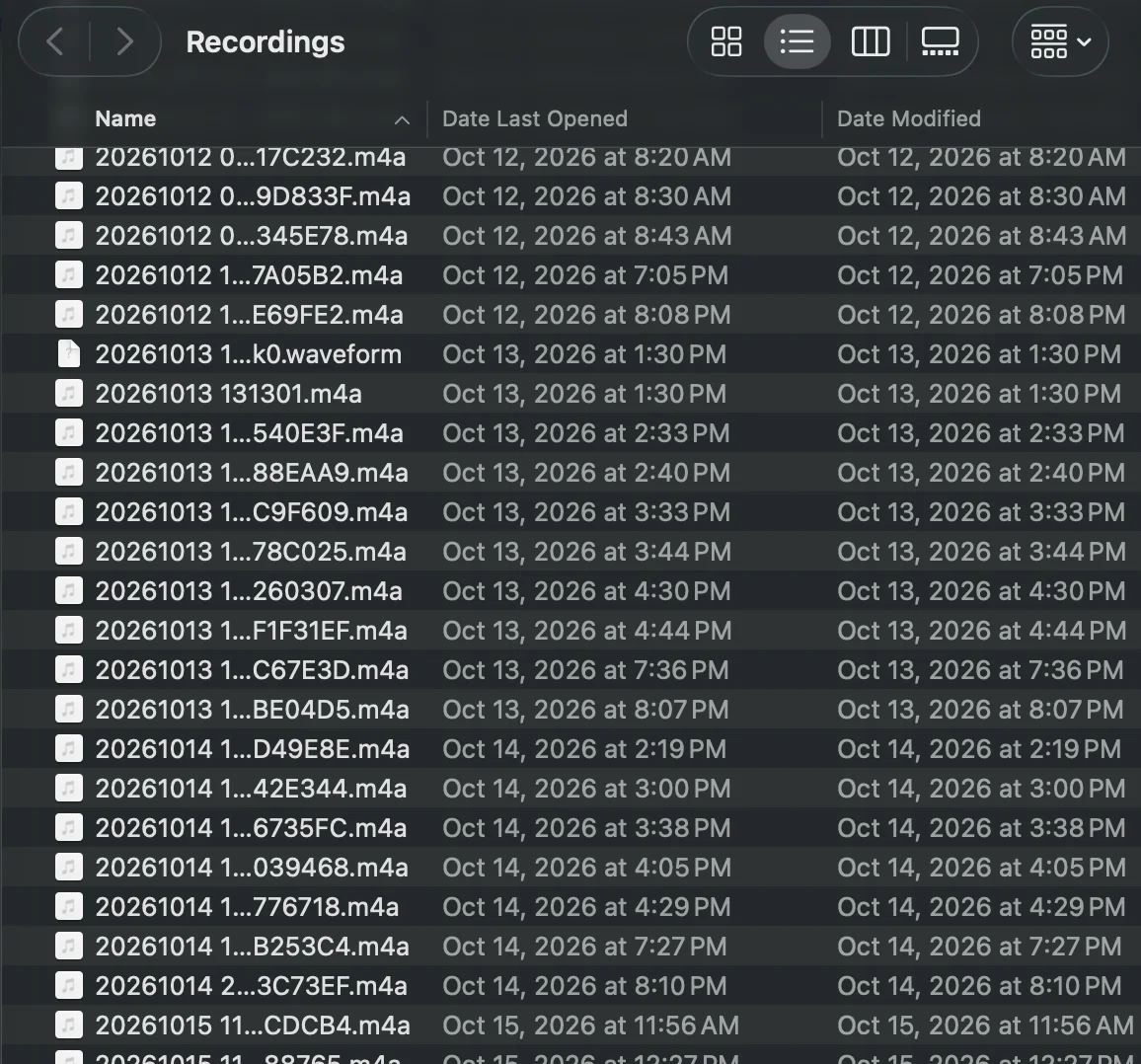Go forward with the right arrow button
This screenshot has width=1141, height=1064.
point(124,41)
